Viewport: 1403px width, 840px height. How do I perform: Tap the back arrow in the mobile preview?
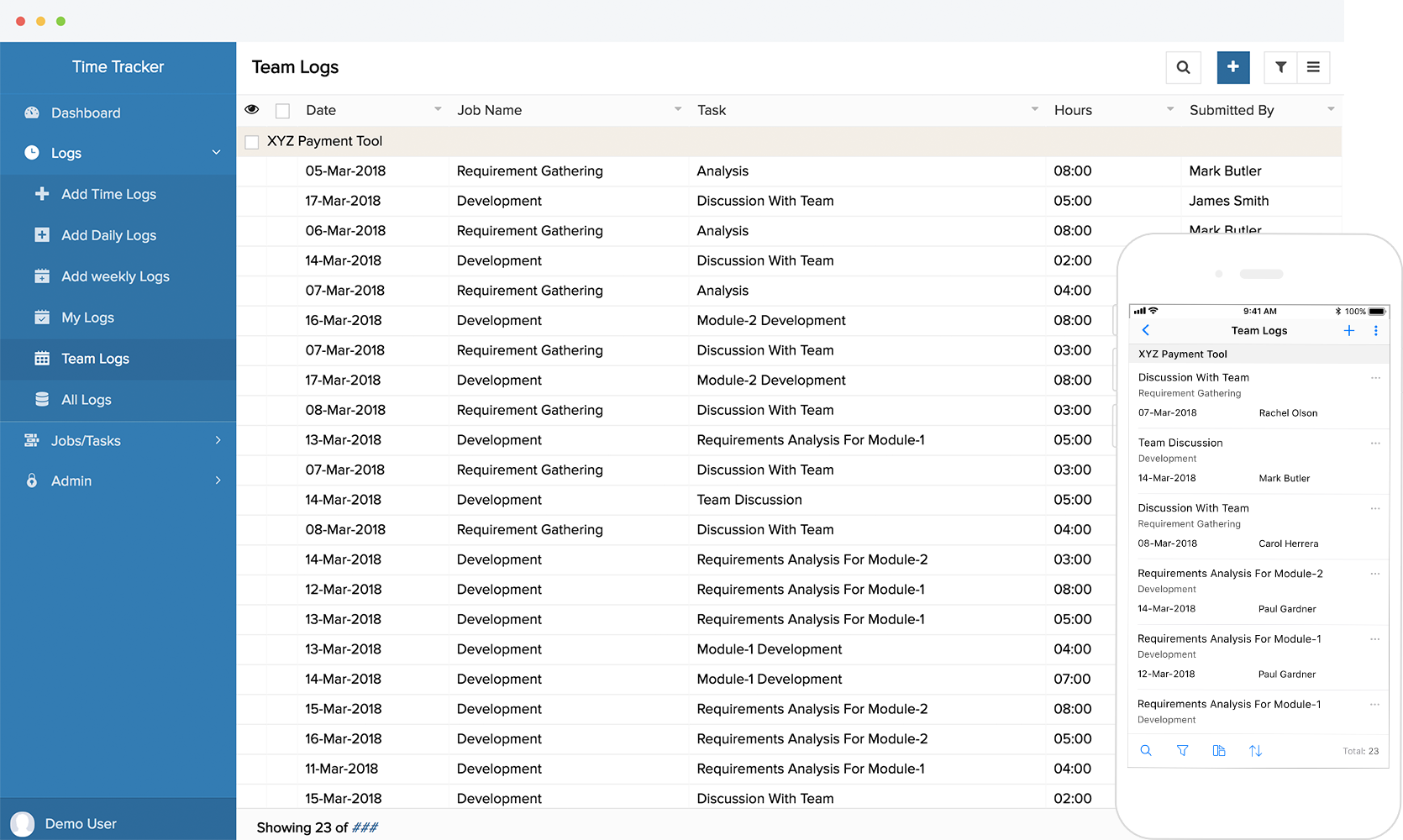click(x=1146, y=330)
